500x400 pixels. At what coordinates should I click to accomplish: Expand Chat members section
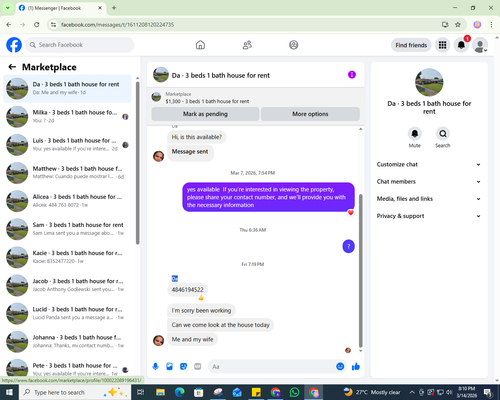[429, 182]
